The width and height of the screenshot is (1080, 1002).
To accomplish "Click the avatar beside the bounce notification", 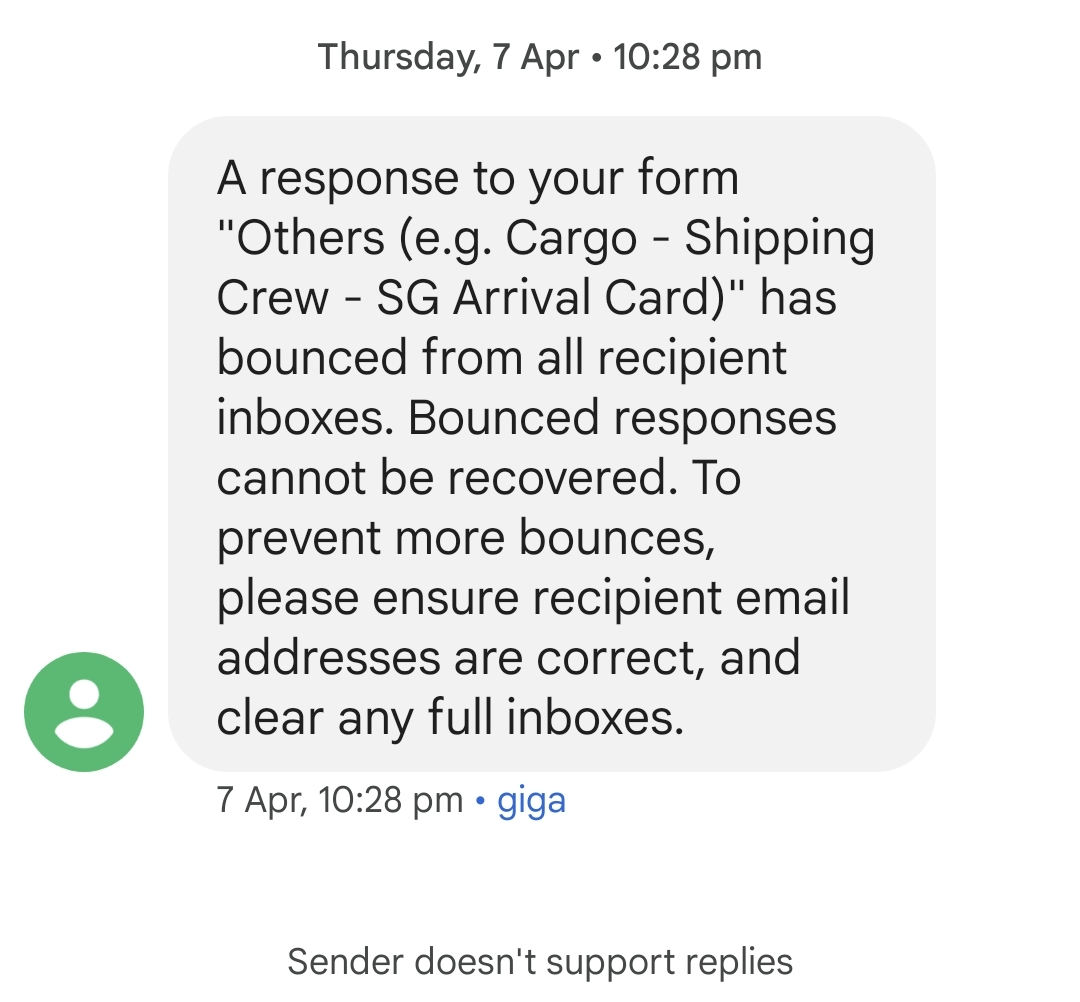I will click(x=85, y=711).
